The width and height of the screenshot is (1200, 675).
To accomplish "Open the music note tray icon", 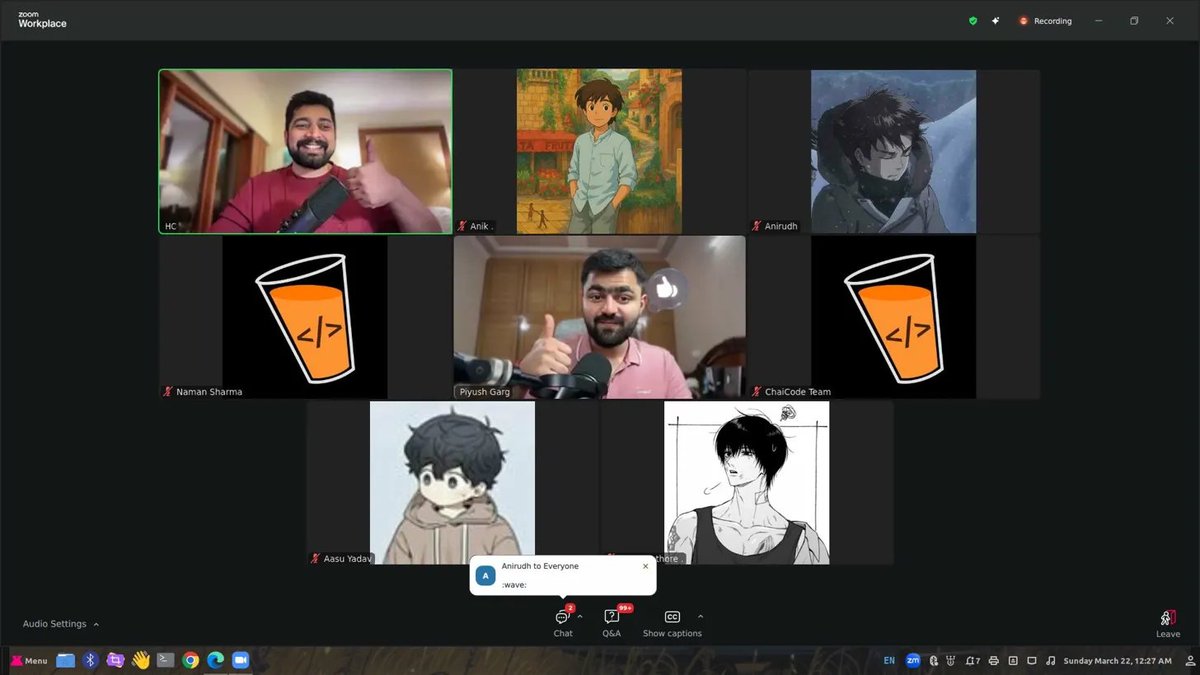I will click(1050, 661).
